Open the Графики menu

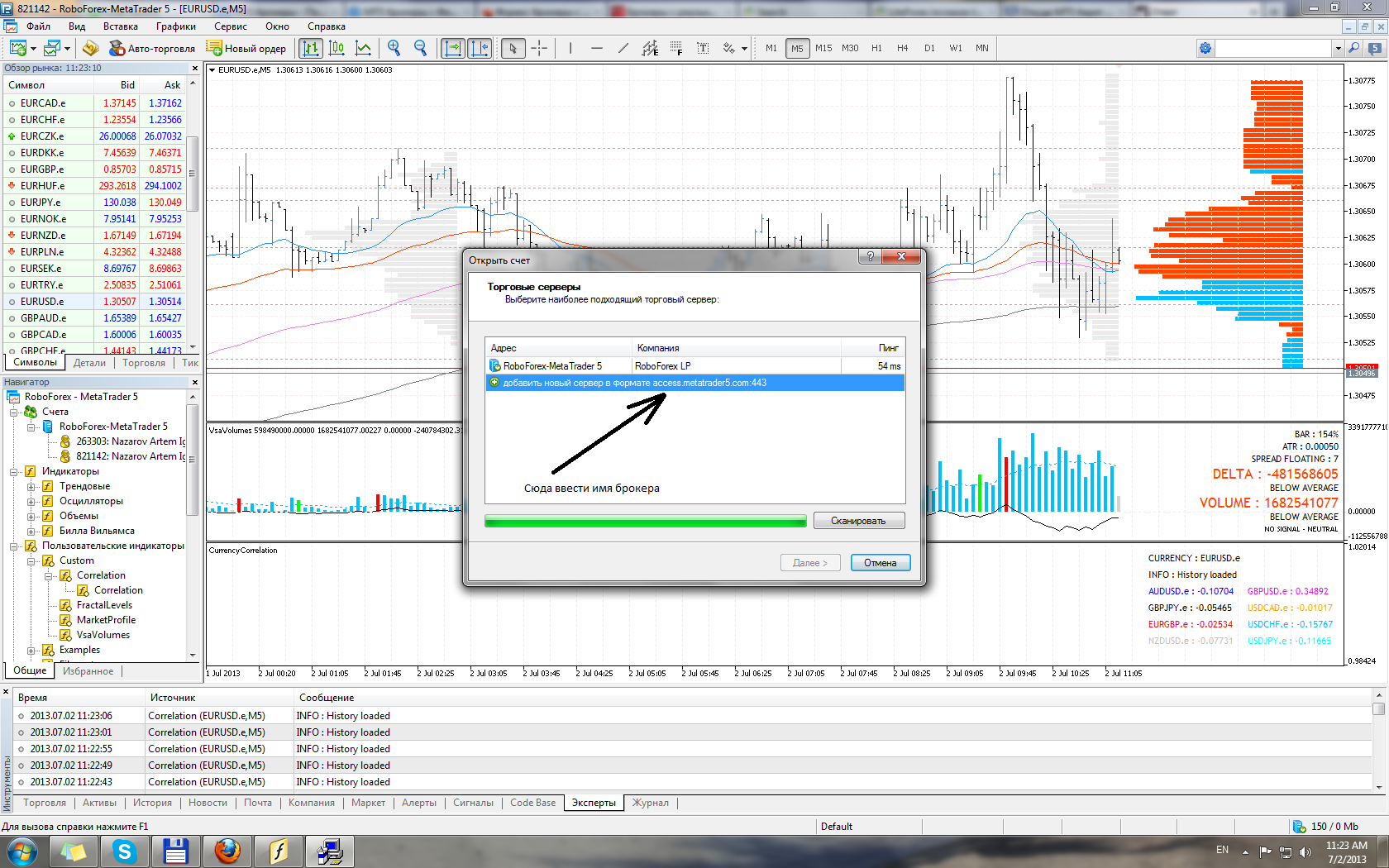[176, 26]
